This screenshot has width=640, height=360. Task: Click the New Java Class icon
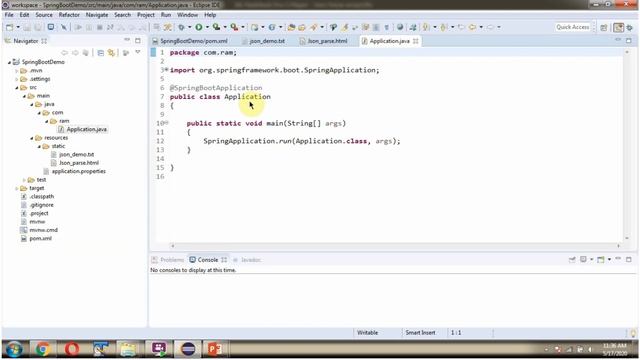(272, 27)
